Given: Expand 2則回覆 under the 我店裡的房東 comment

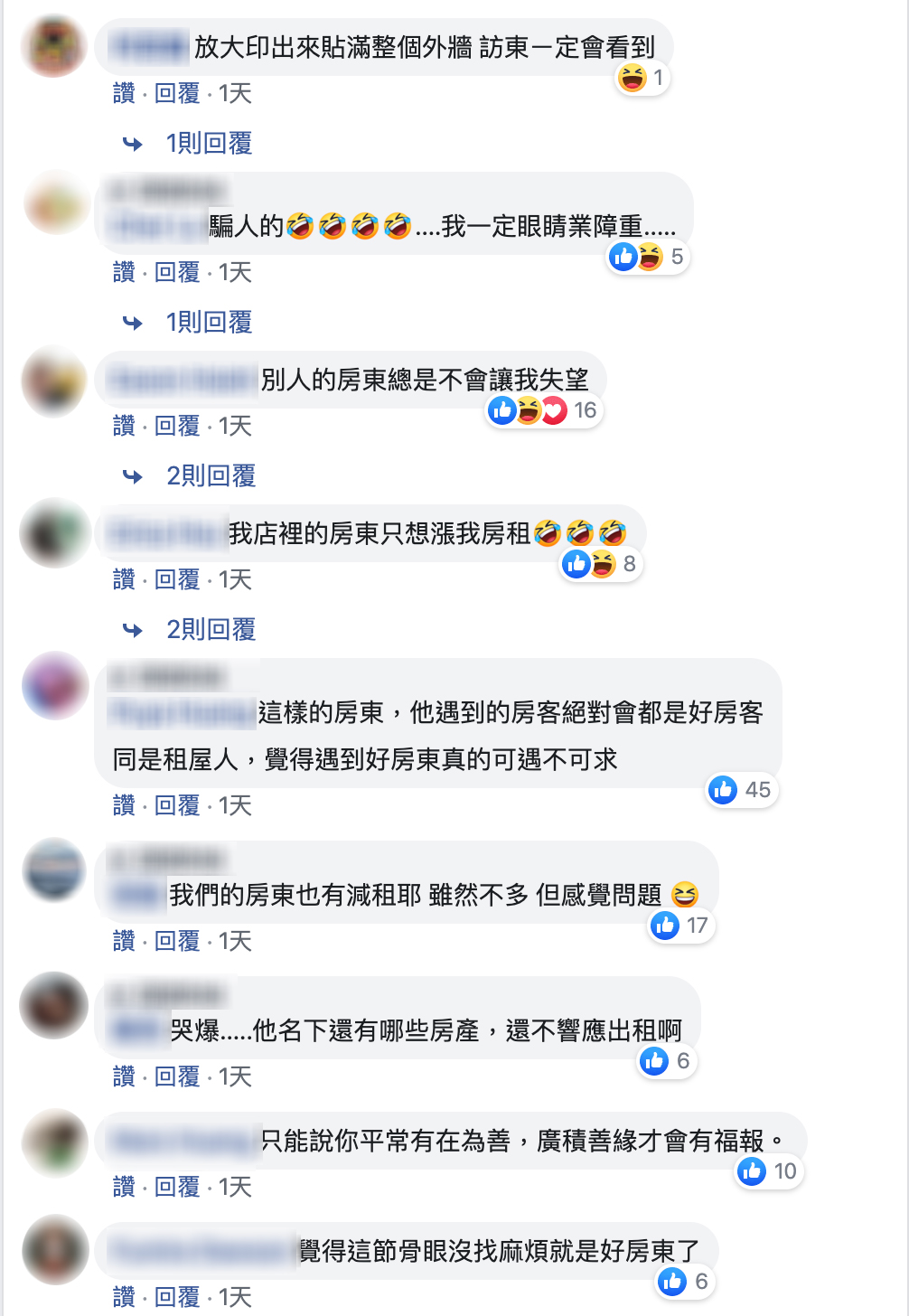Looking at the screenshot, I should pos(211,630).
